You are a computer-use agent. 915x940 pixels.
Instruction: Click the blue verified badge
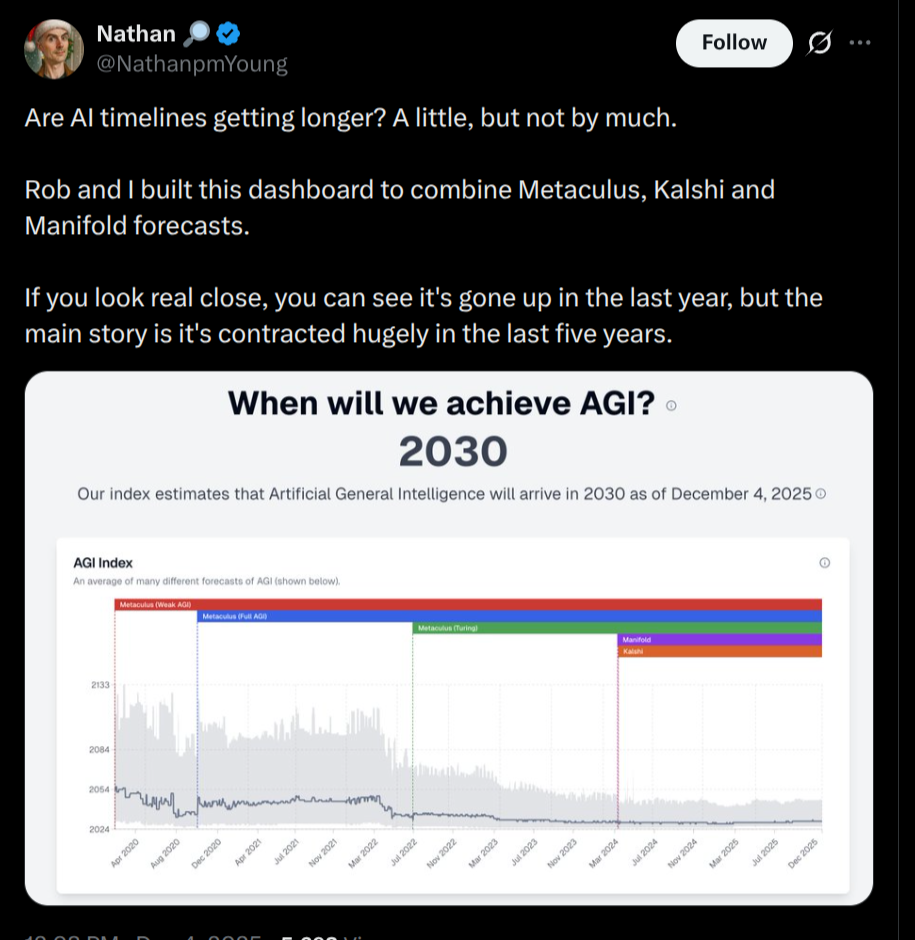click(228, 34)
